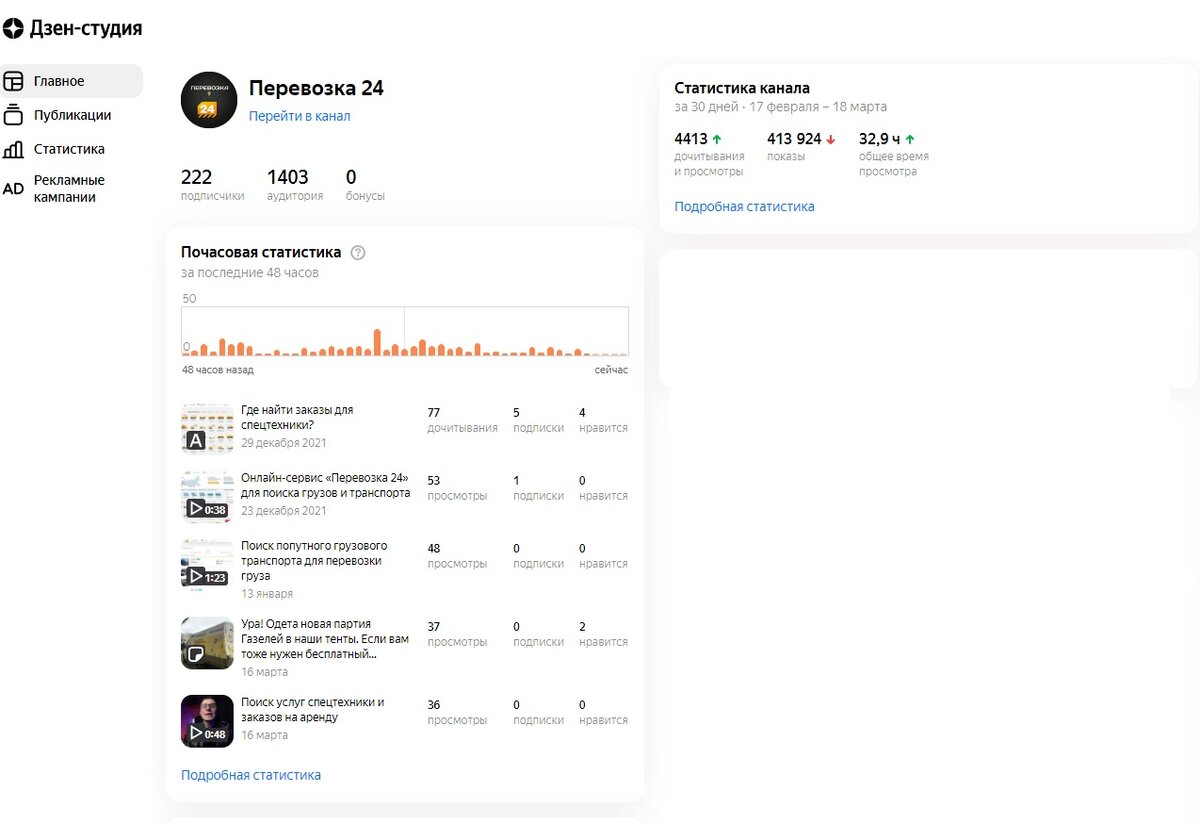Open the Ура! Одета новая партия post title
The image size is (1200, 824).
(325, 639)
